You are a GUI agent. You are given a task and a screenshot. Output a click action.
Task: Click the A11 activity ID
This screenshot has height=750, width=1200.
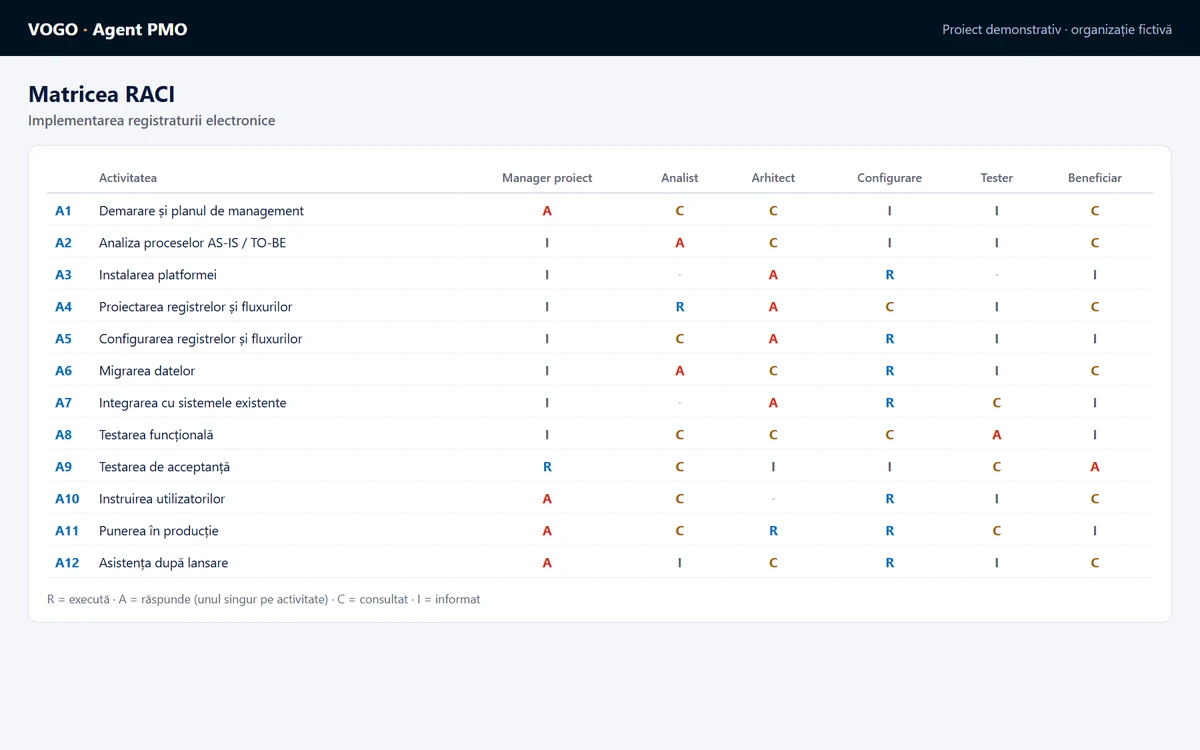(x=67, y=531)
